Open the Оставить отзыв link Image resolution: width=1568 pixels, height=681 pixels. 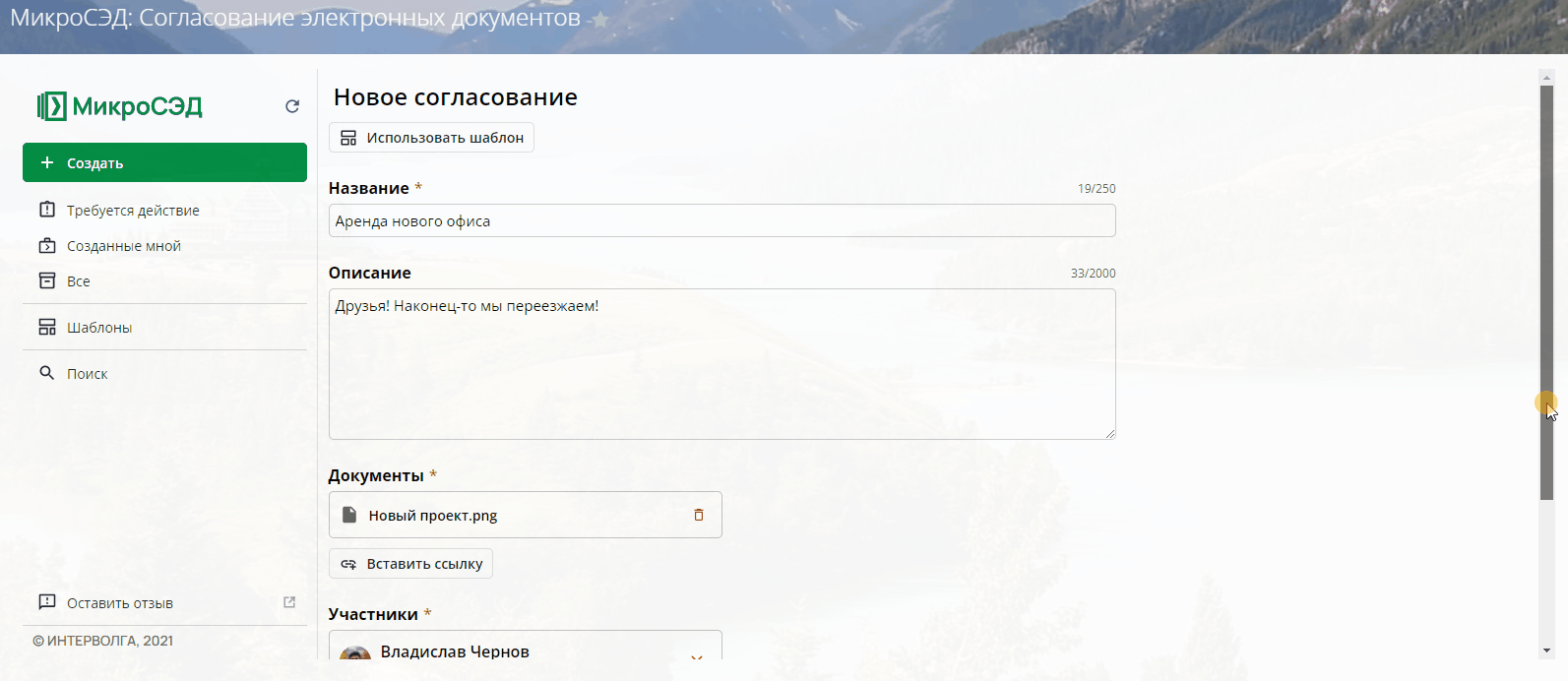click(120, 603)
